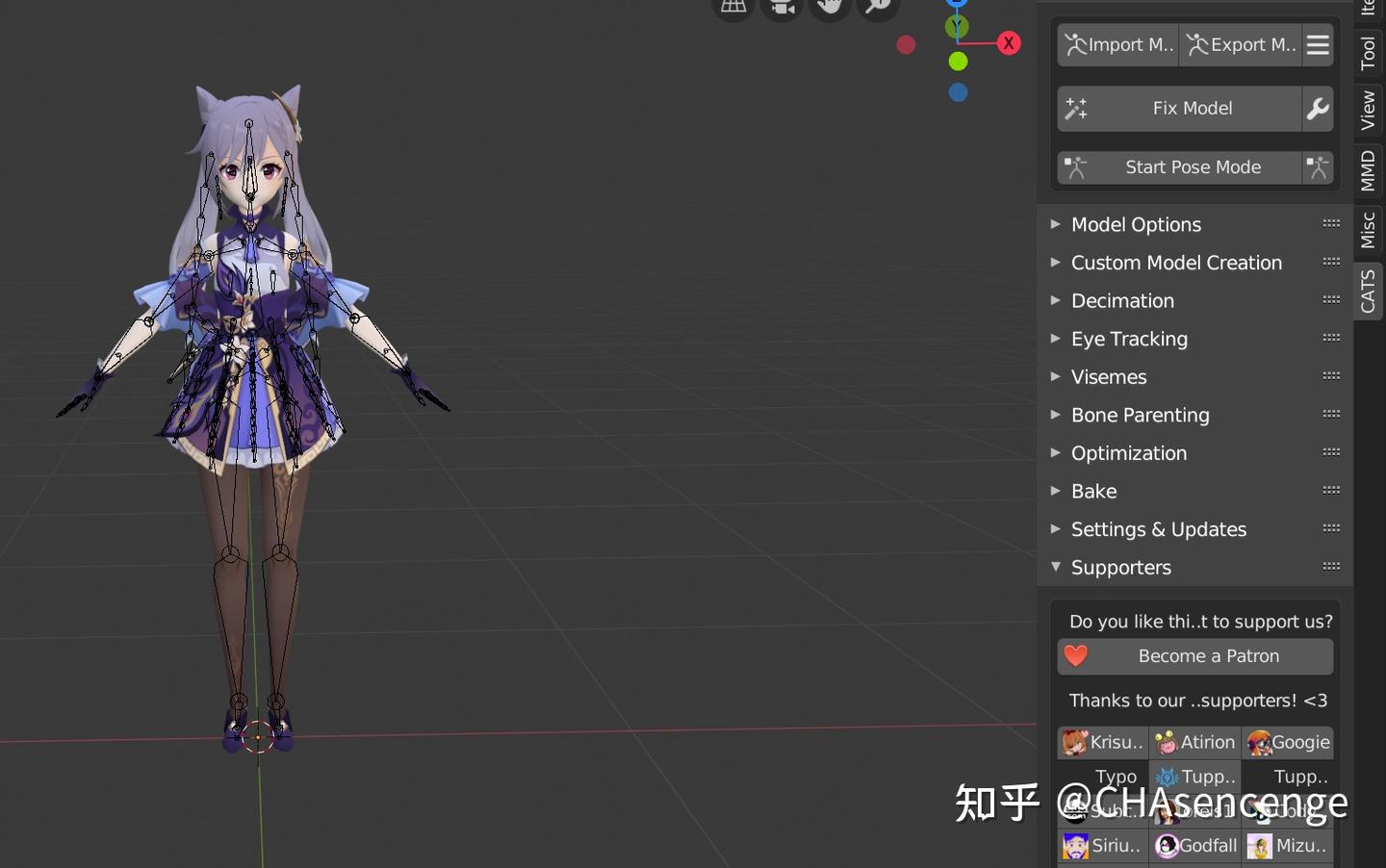The width and height of the screenshot is (1386, 868).
Task: Click the pose icon right of Start Pose Mode
Action: coord(1318,166)
